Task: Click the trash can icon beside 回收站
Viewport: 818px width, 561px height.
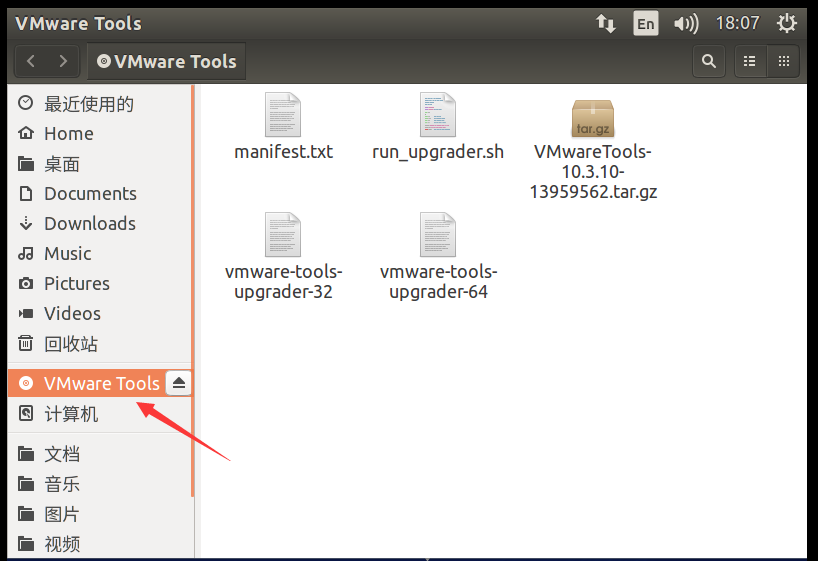Action: click(26, 343)
